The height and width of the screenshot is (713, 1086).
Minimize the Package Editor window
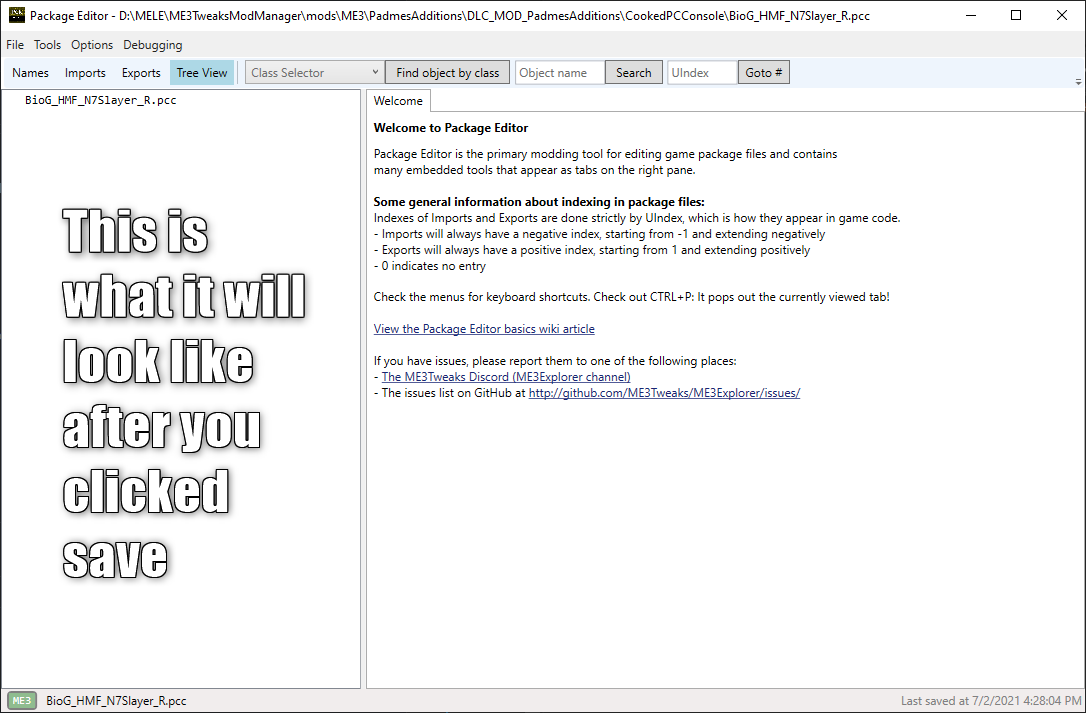click(x=971, y=15)
